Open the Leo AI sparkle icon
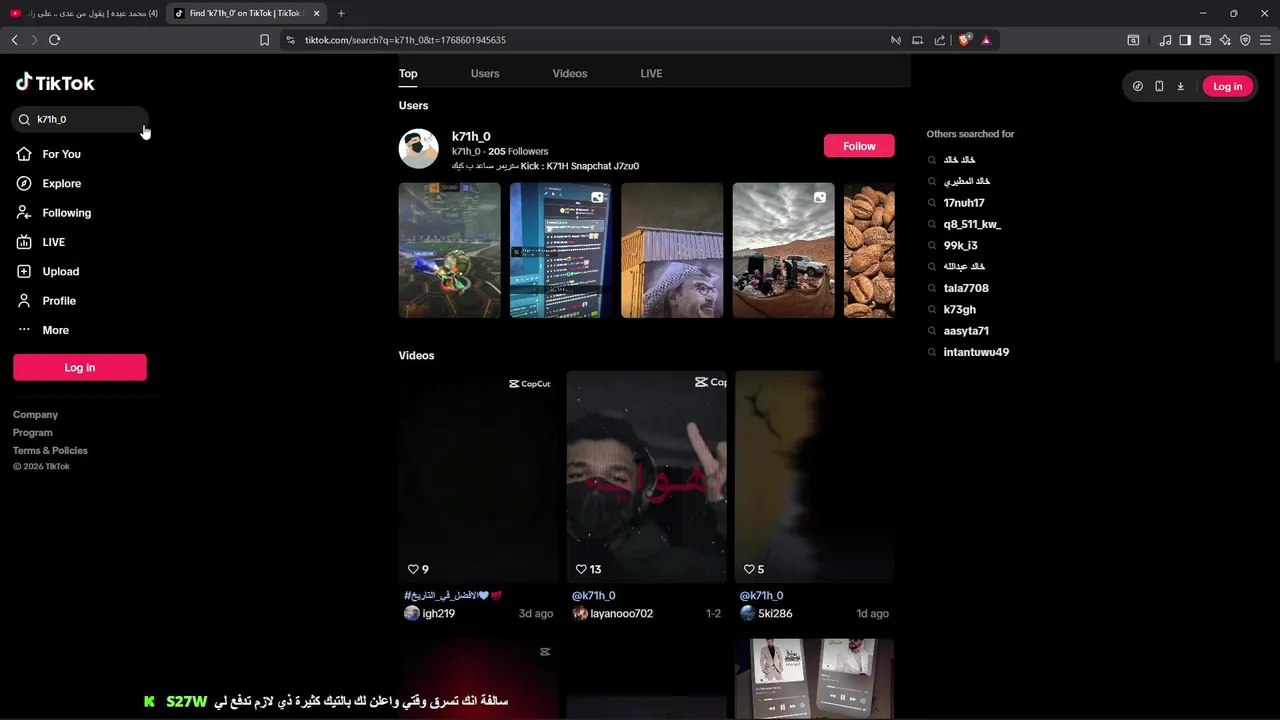The height and width of the screenshot is (720, 1280). [x=1225, y=40]
